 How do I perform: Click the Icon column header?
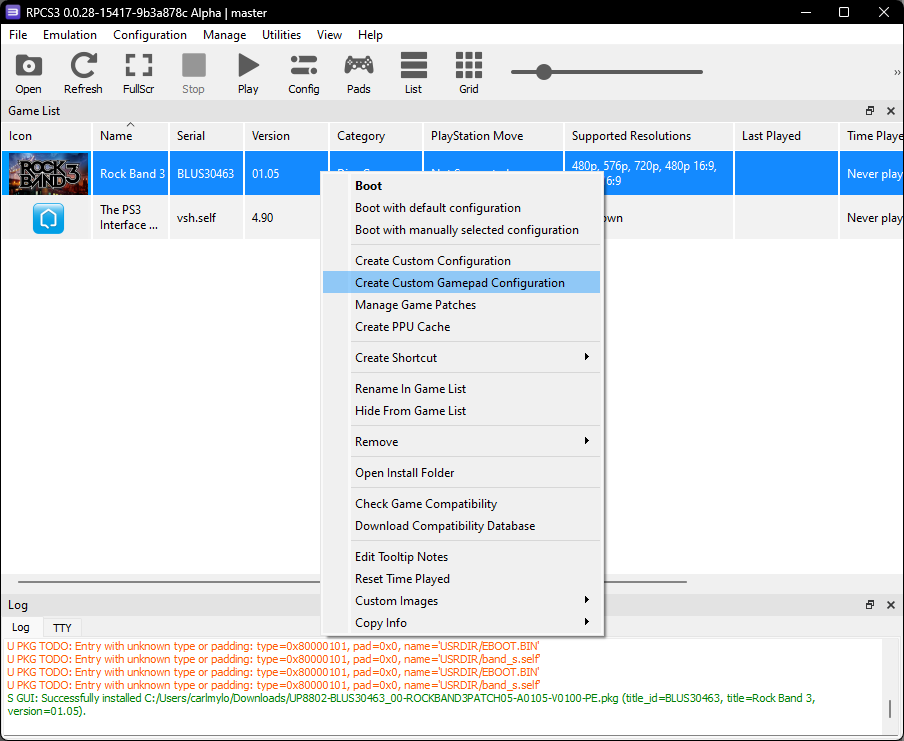(46, 136)
